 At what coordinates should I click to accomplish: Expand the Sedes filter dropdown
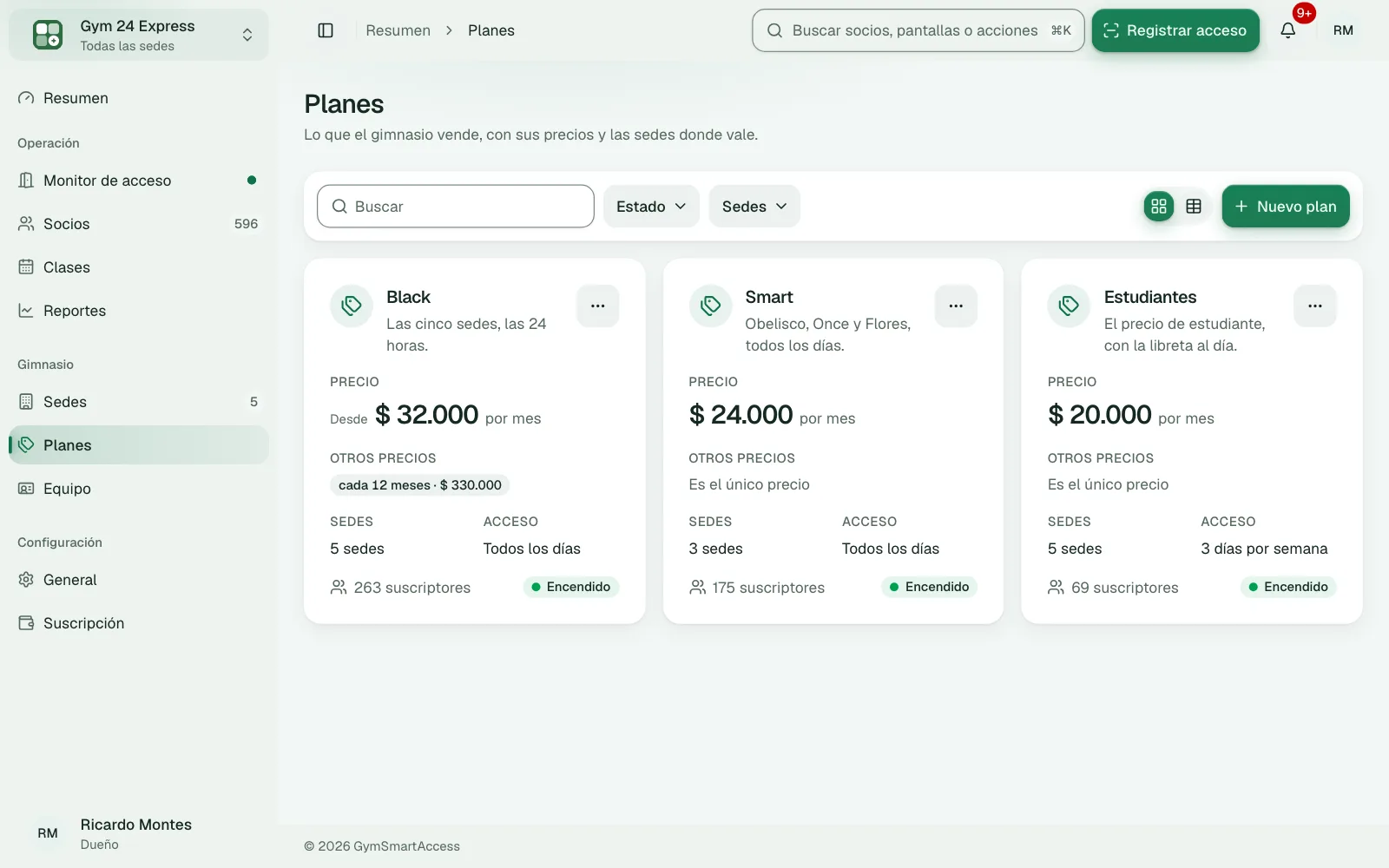[754, 207]
